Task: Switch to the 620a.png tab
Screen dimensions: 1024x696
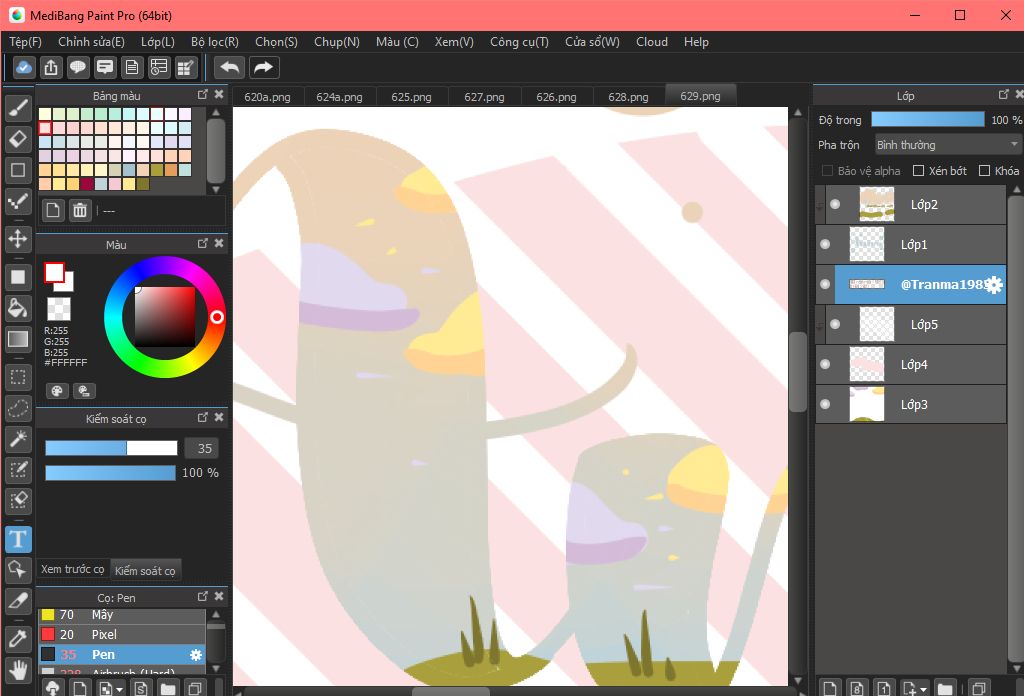Action: pyautogui.click(x=267, y=97)
